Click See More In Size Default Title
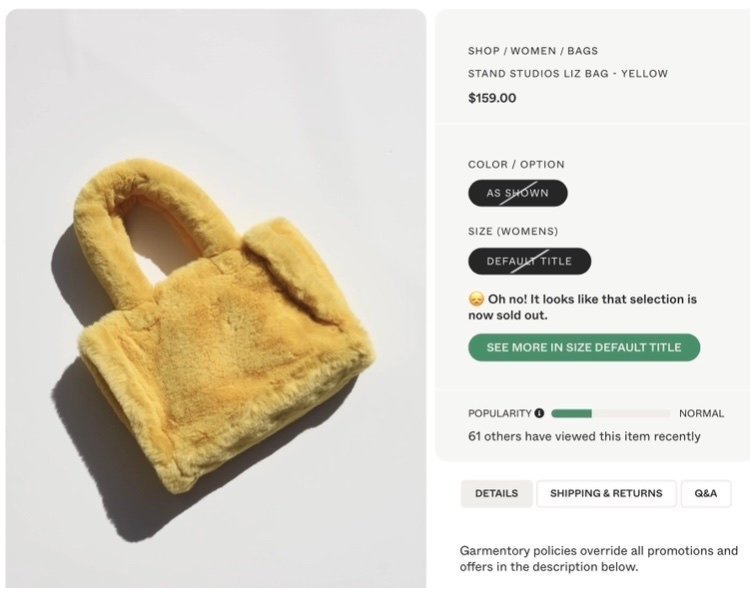This screenshot has height=594, width=750. coord(584,347)
